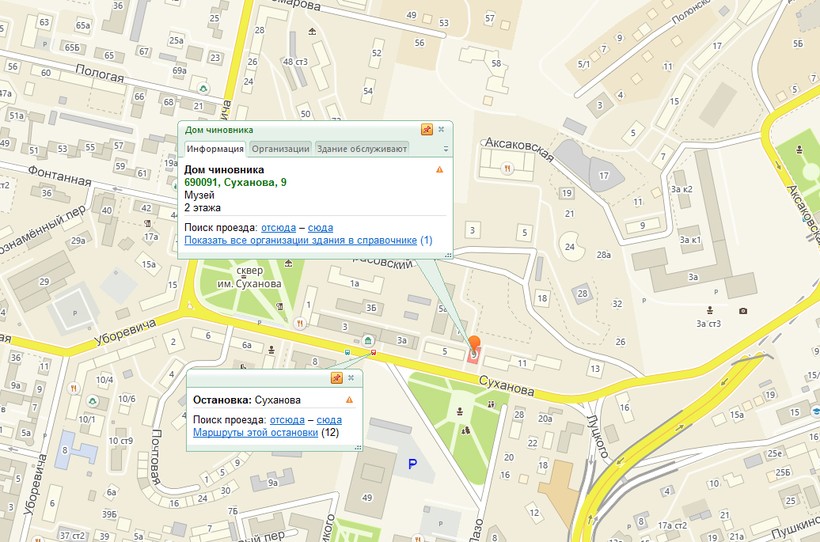Screen dimensions: 820x542
Task: Pin the Дом чиновника info popup
Action: [x=427, y=129]
